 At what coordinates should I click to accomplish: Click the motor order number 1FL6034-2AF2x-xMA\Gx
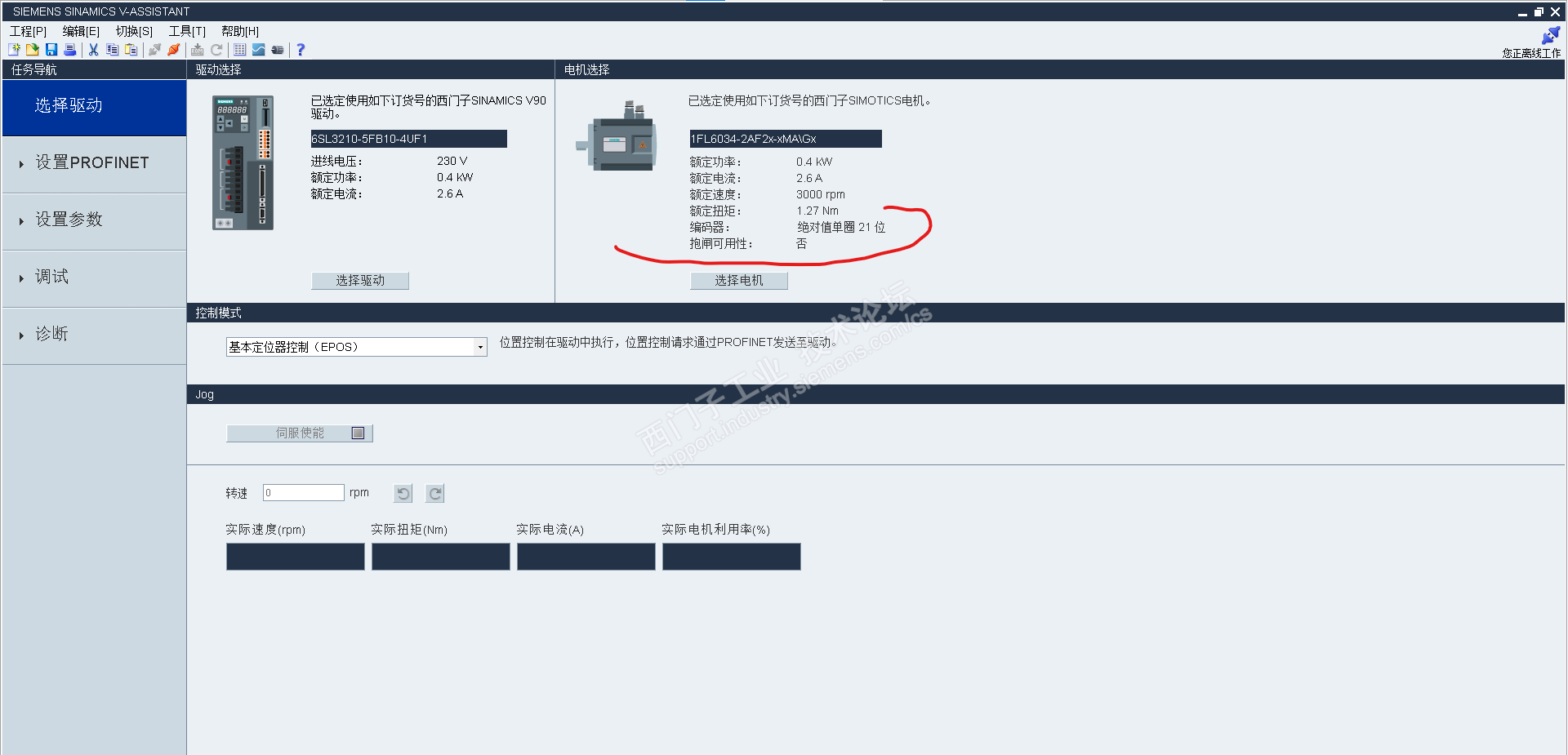tap(786, 139)
